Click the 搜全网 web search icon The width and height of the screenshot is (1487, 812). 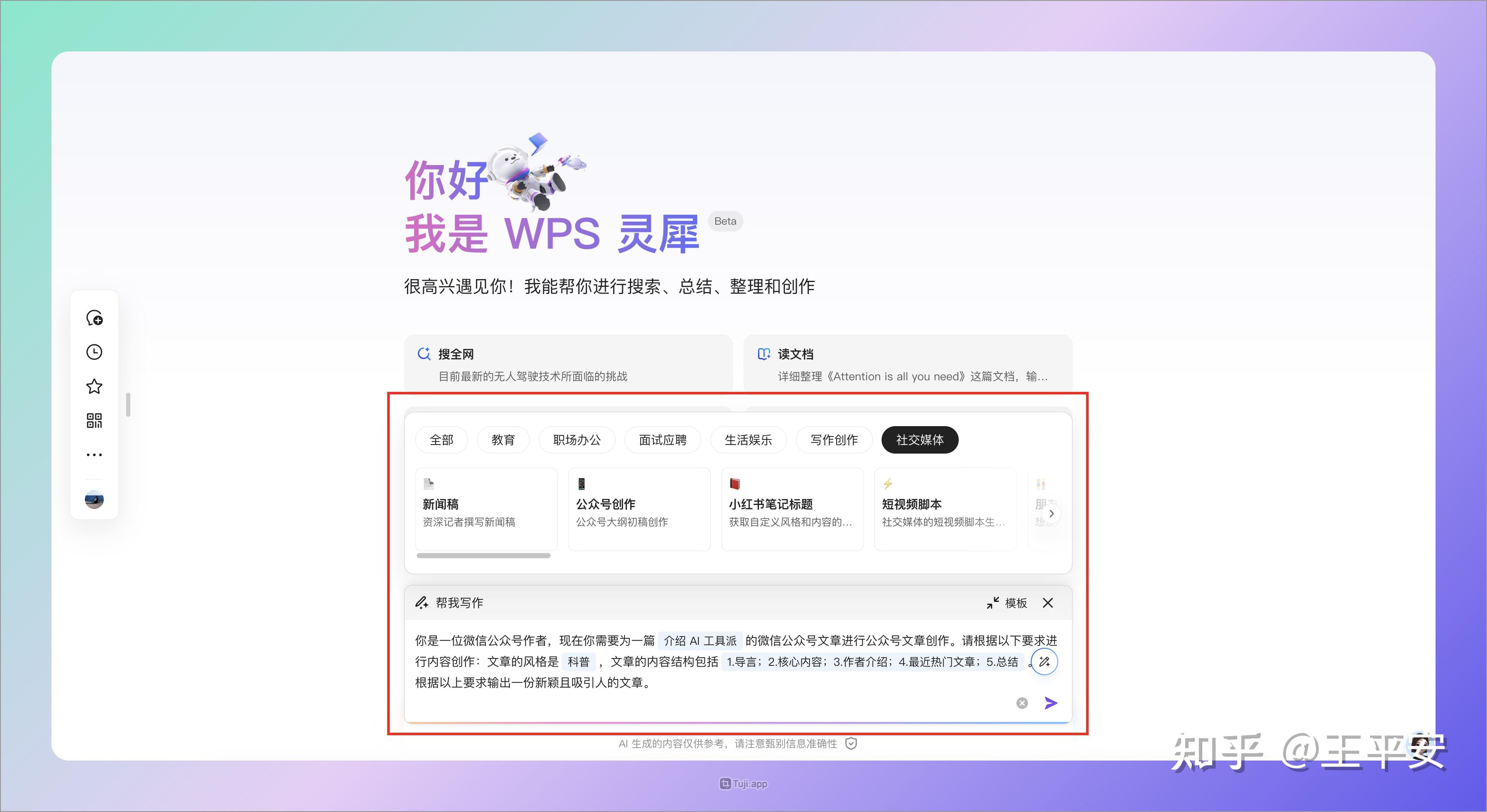[424, 354]
